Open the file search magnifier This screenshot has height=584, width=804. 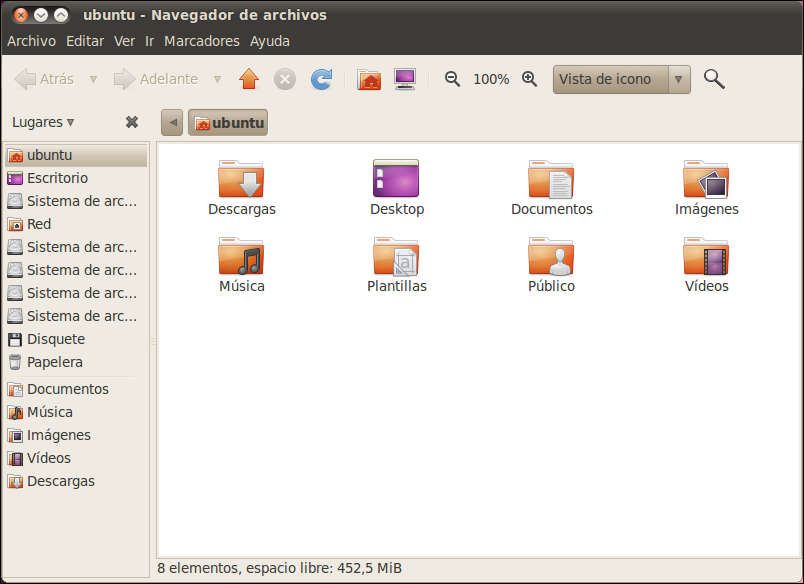[714, 79]
